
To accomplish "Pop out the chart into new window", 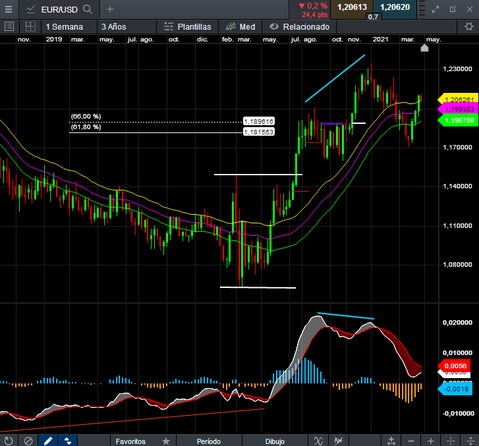I will [x=452, y=9].
